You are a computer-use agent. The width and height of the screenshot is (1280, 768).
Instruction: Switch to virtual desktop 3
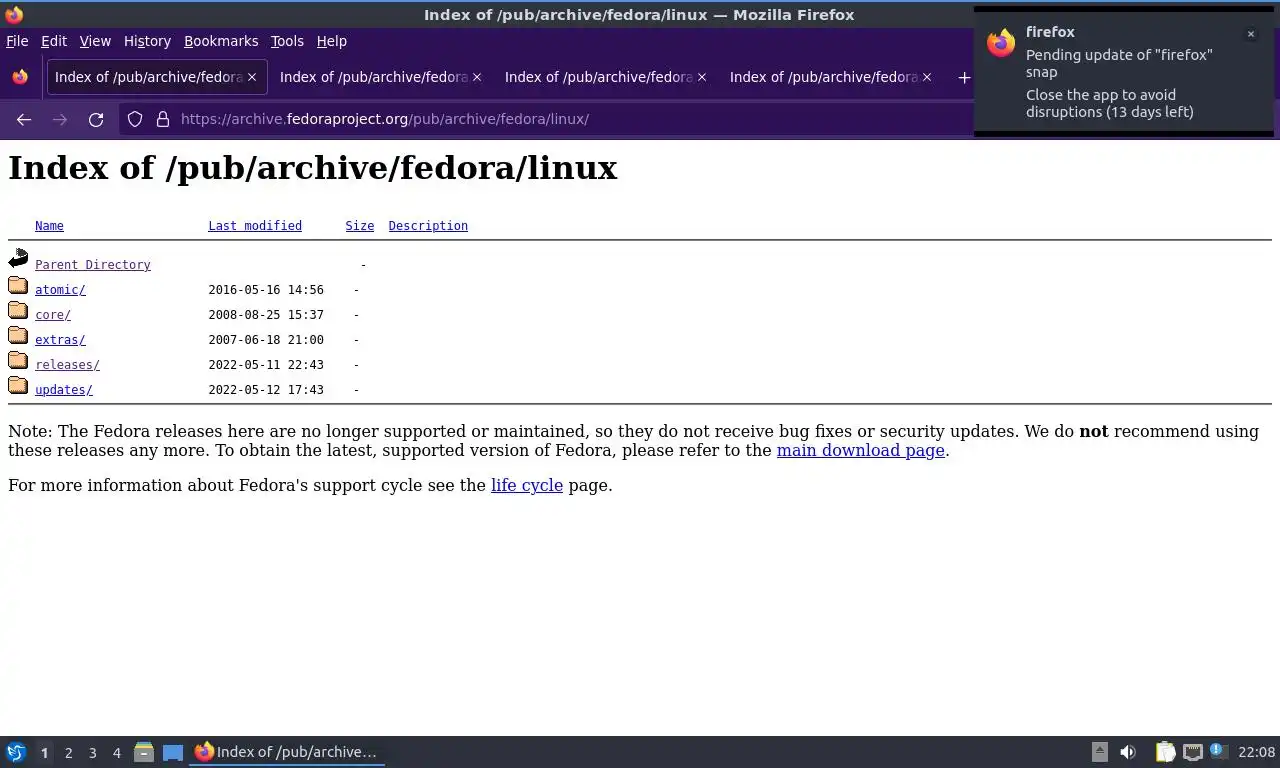(x=92, y=752)
